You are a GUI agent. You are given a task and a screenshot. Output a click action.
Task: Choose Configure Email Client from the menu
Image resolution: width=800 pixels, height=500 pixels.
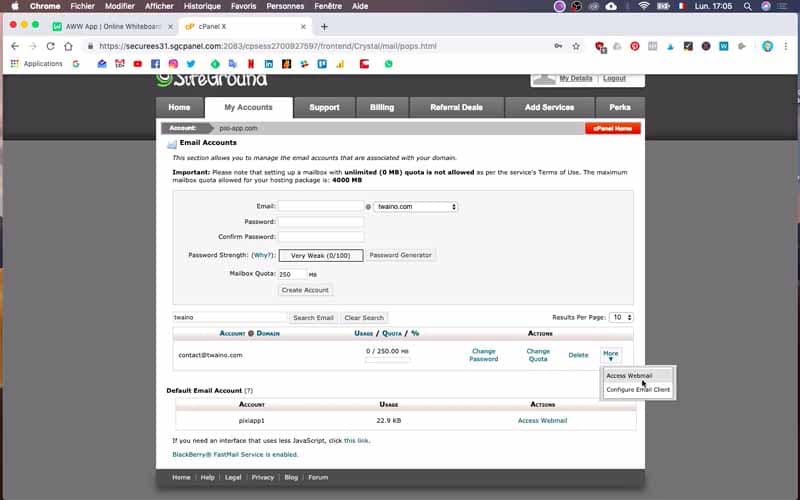(x=638, y=390)
